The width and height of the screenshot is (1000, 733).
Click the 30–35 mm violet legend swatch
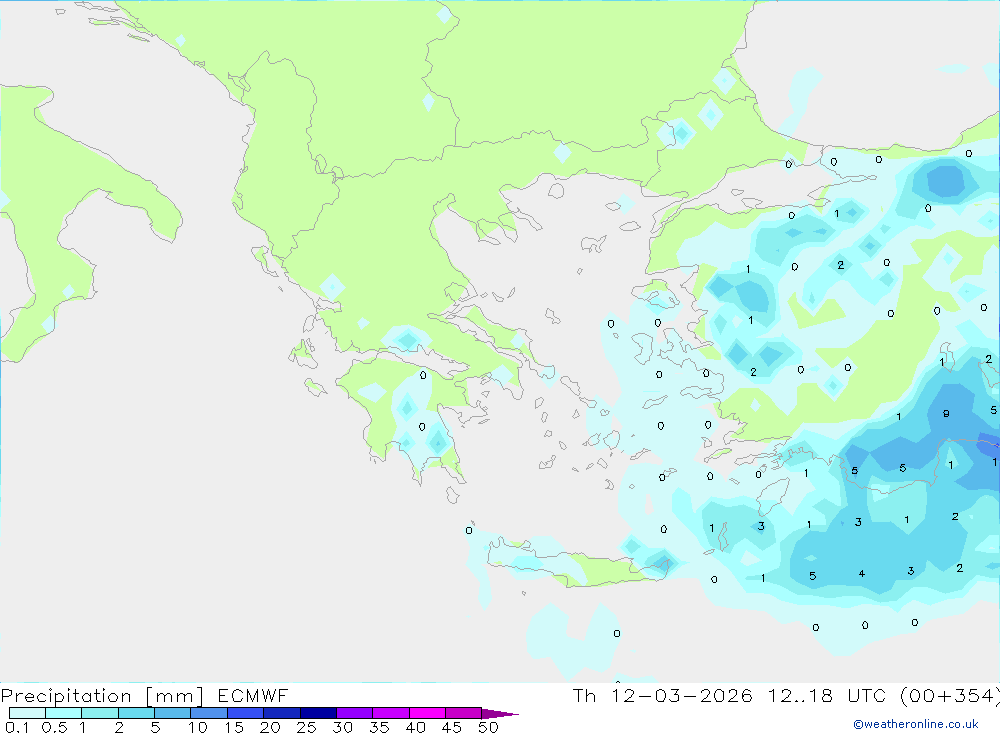point(354,713)
